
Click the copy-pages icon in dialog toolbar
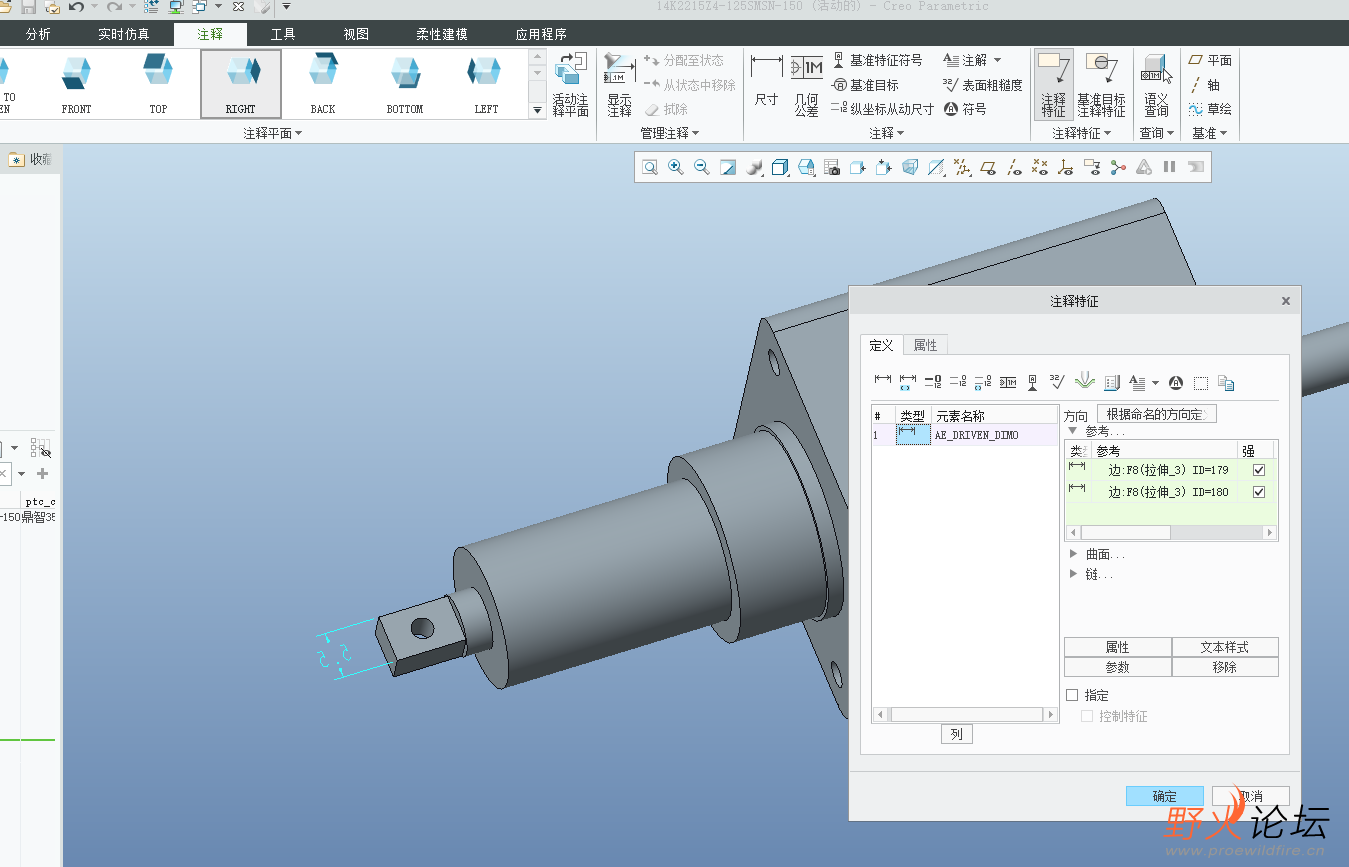pos(1226,382)
